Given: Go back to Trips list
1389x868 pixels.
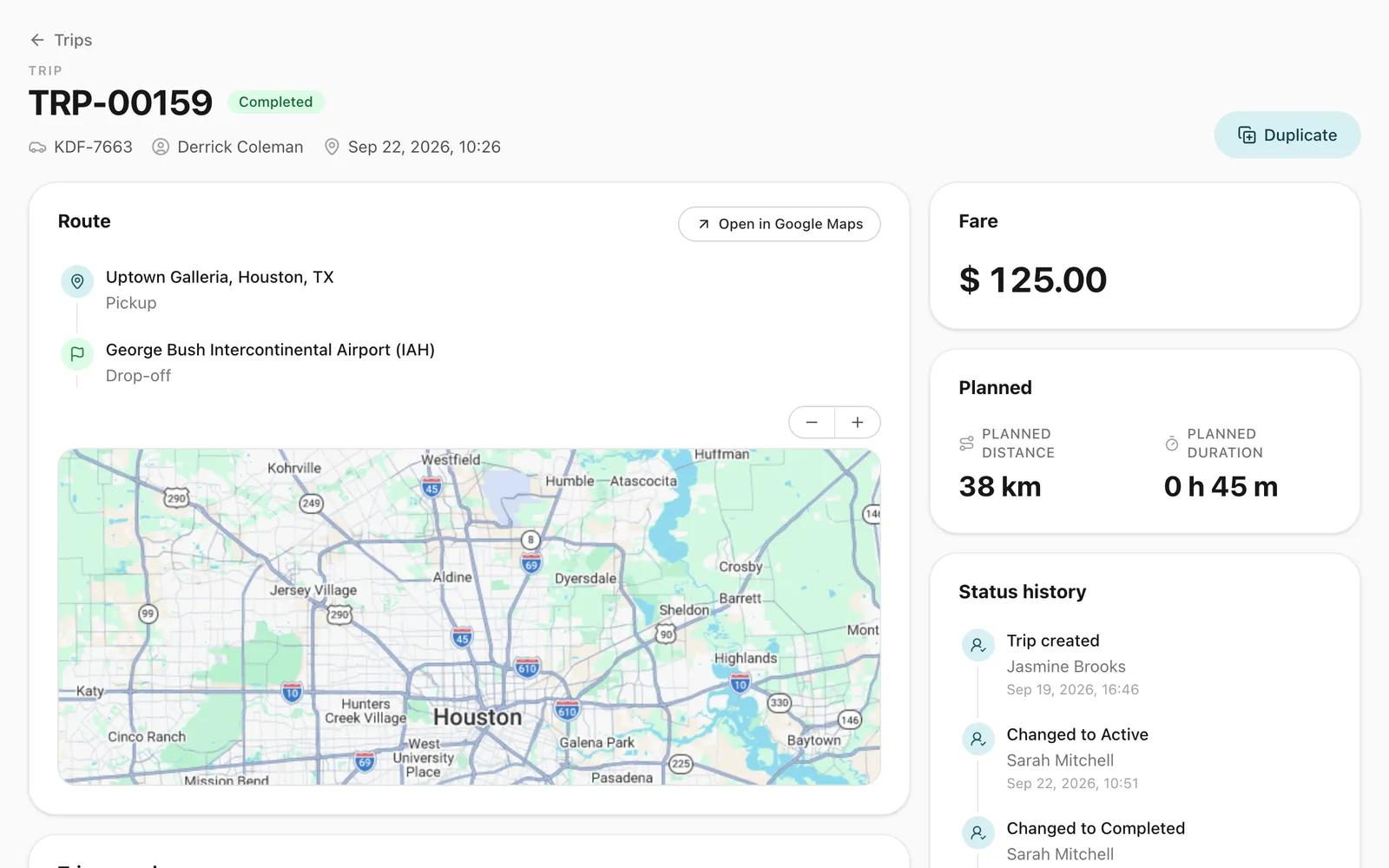Looking at the screenshot, I should click(x=61, y=40).
